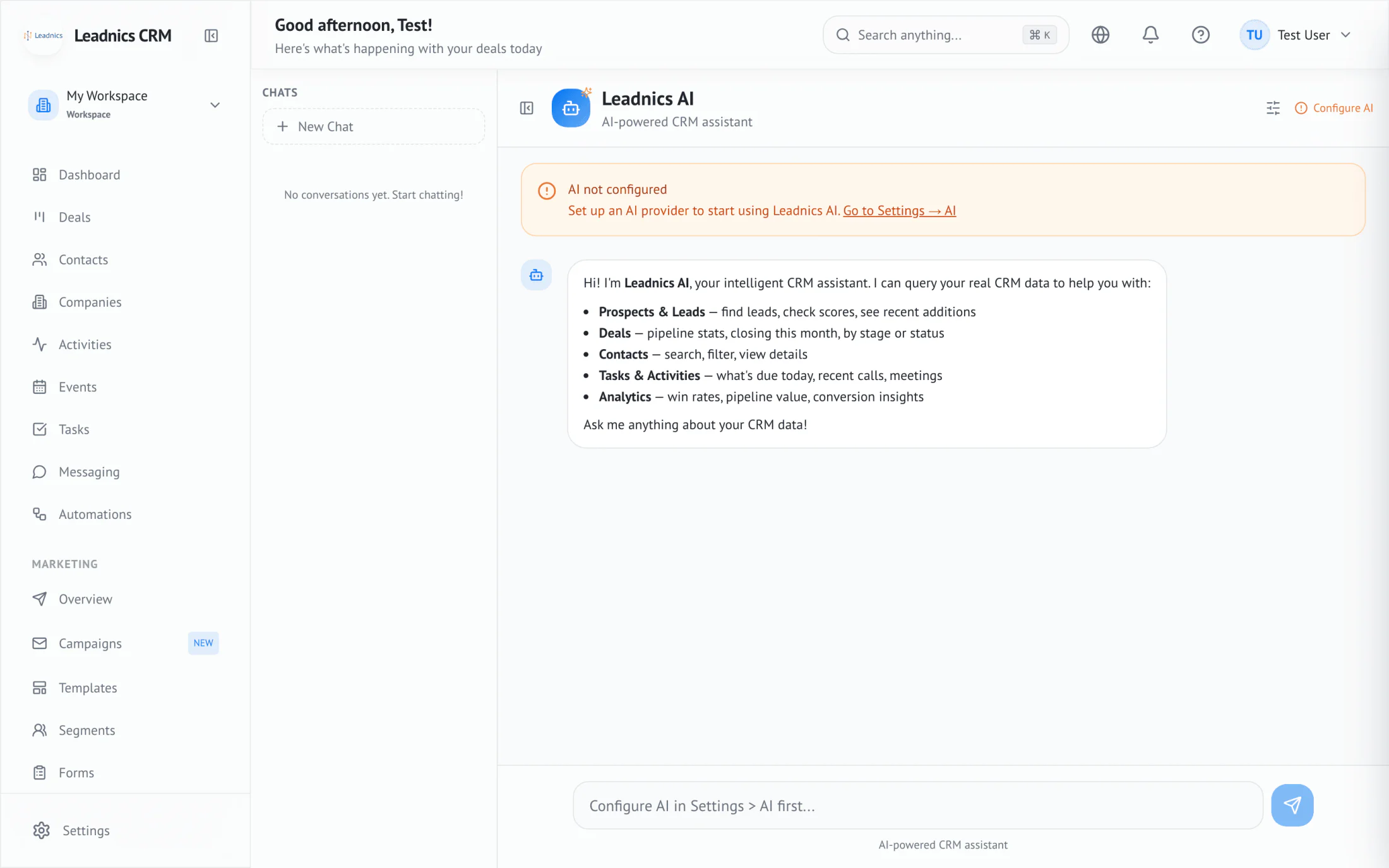Viewport: 1389px width, 868px height.
Task: Open Messaging in the sidebar
Action: [x=89, y=472]
